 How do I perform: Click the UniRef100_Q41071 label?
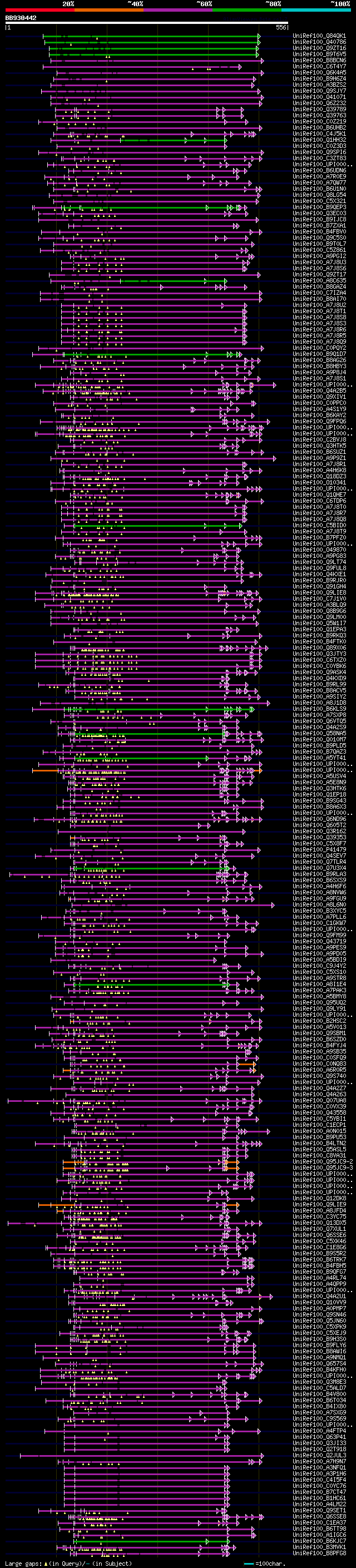tap(319, 97)
